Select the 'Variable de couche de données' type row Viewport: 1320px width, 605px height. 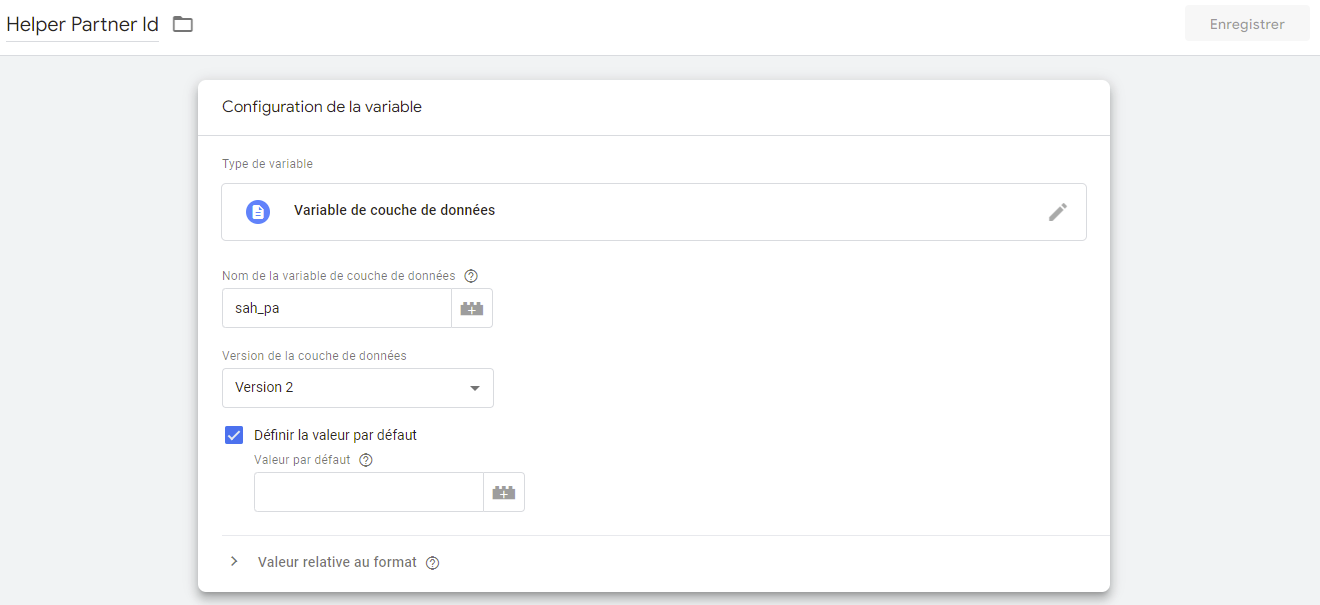pyautogui.click(x=653, y=211)
